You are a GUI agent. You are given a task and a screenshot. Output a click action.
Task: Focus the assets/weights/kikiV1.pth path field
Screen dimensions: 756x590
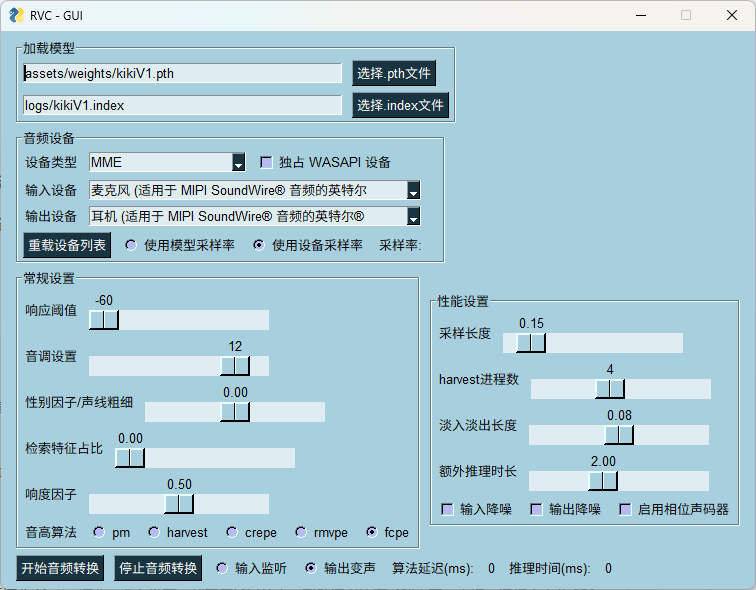(182, 73)
